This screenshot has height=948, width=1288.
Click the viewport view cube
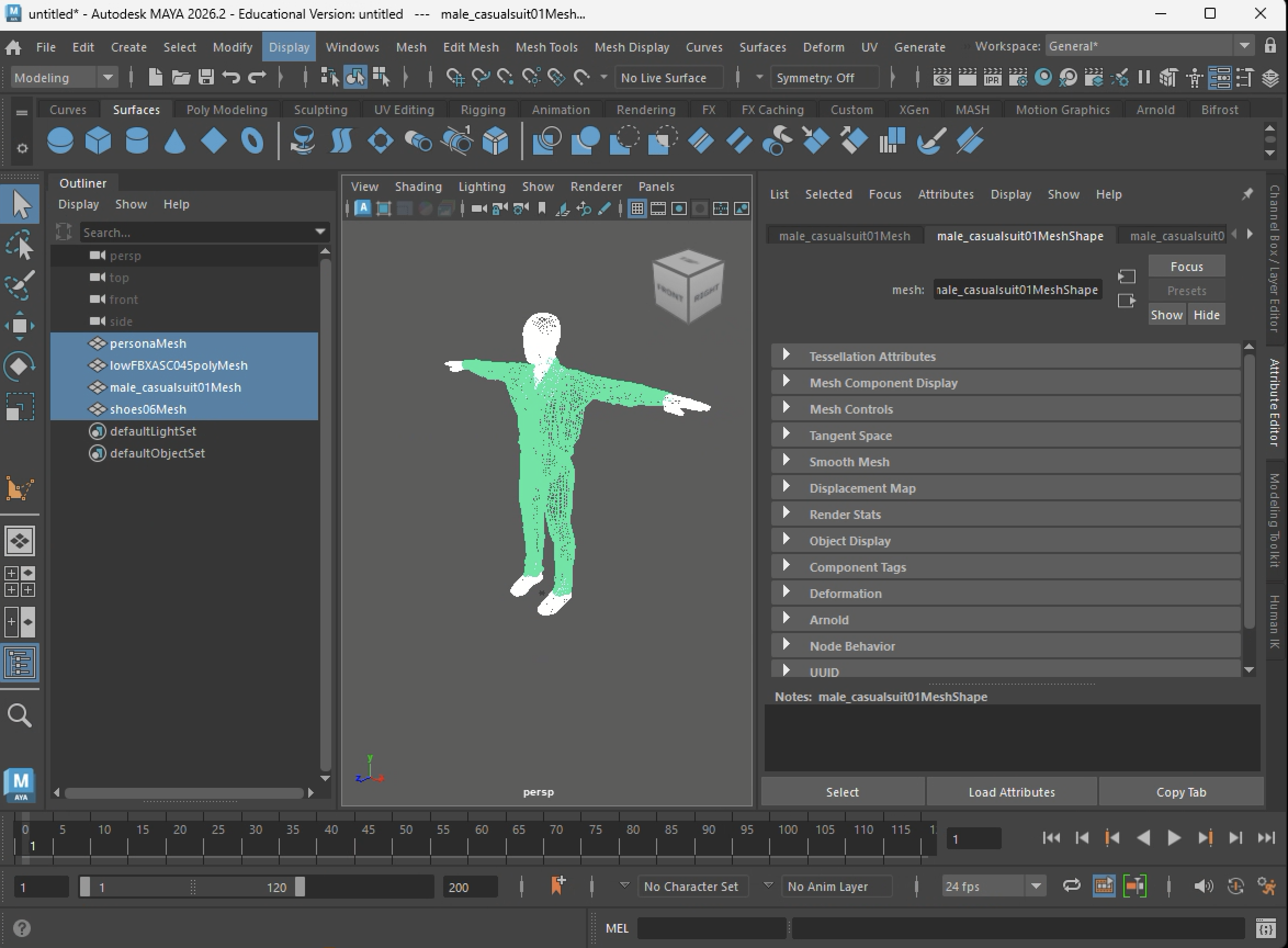[688, 285]
